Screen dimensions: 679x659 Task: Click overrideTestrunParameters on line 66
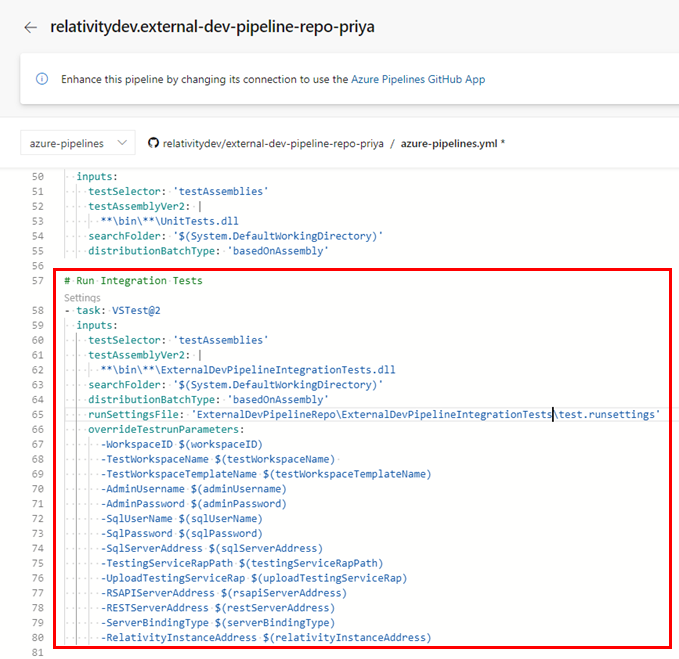point(166,429)
